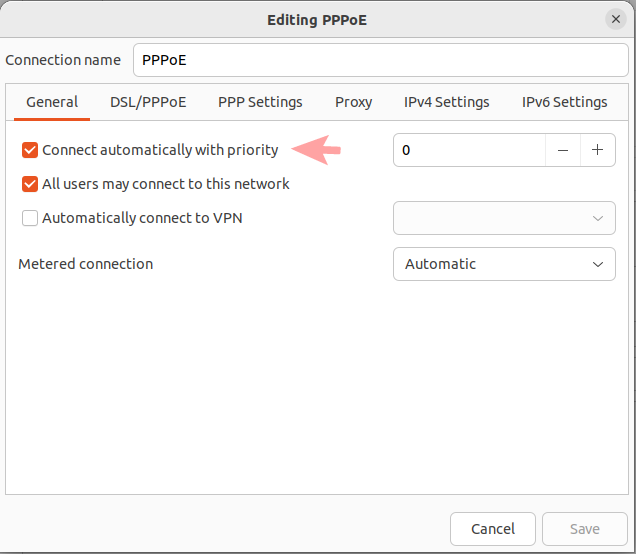Click the Save button

[x=584, y=528]
